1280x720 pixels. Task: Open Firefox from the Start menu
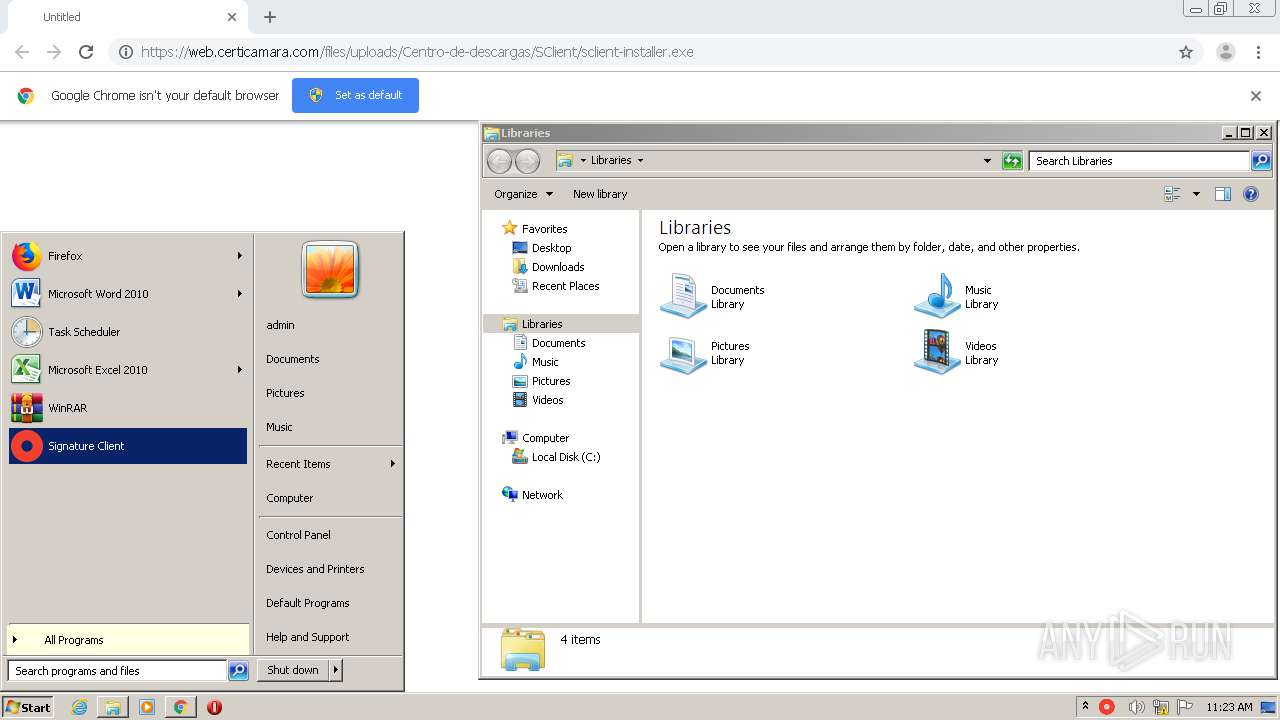tap(128, 256)
